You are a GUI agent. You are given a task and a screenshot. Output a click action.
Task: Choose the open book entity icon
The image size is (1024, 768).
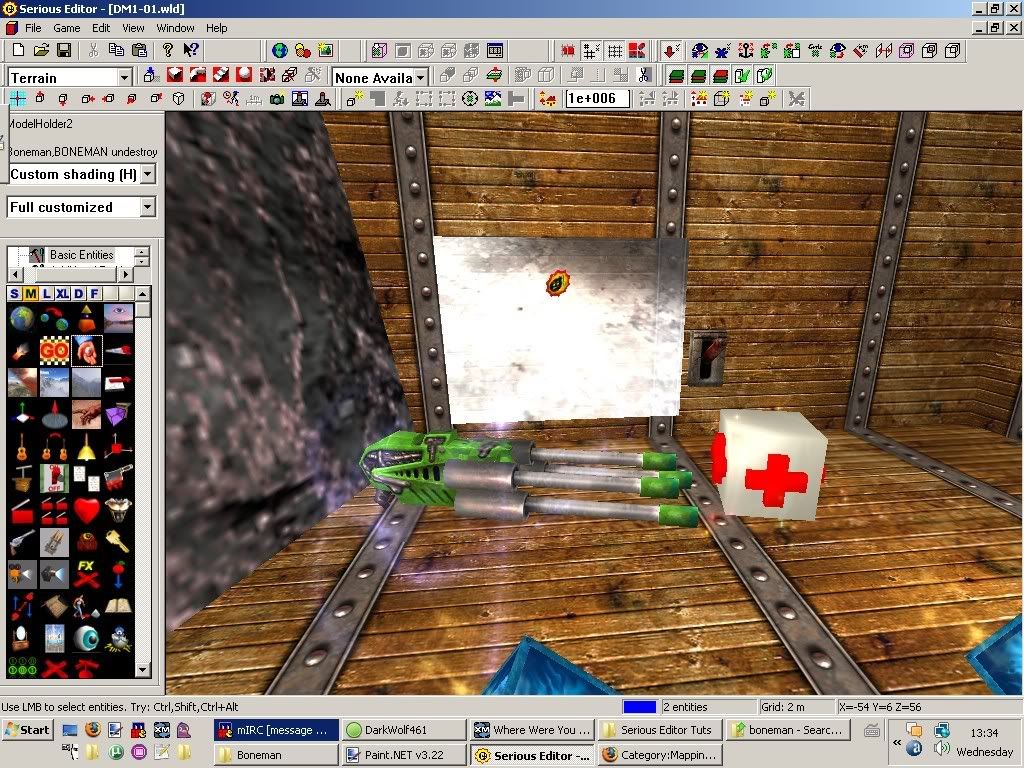pyautogui.click(x=118, y=606)
